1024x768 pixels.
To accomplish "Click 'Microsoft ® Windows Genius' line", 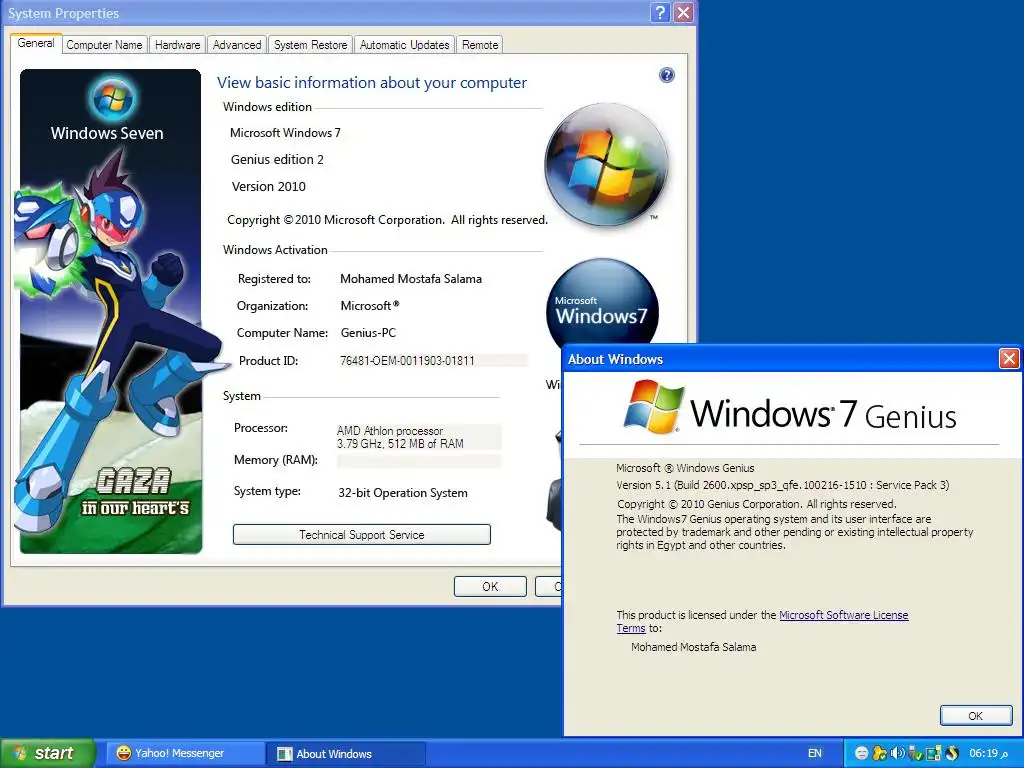I will click(685, 468).
